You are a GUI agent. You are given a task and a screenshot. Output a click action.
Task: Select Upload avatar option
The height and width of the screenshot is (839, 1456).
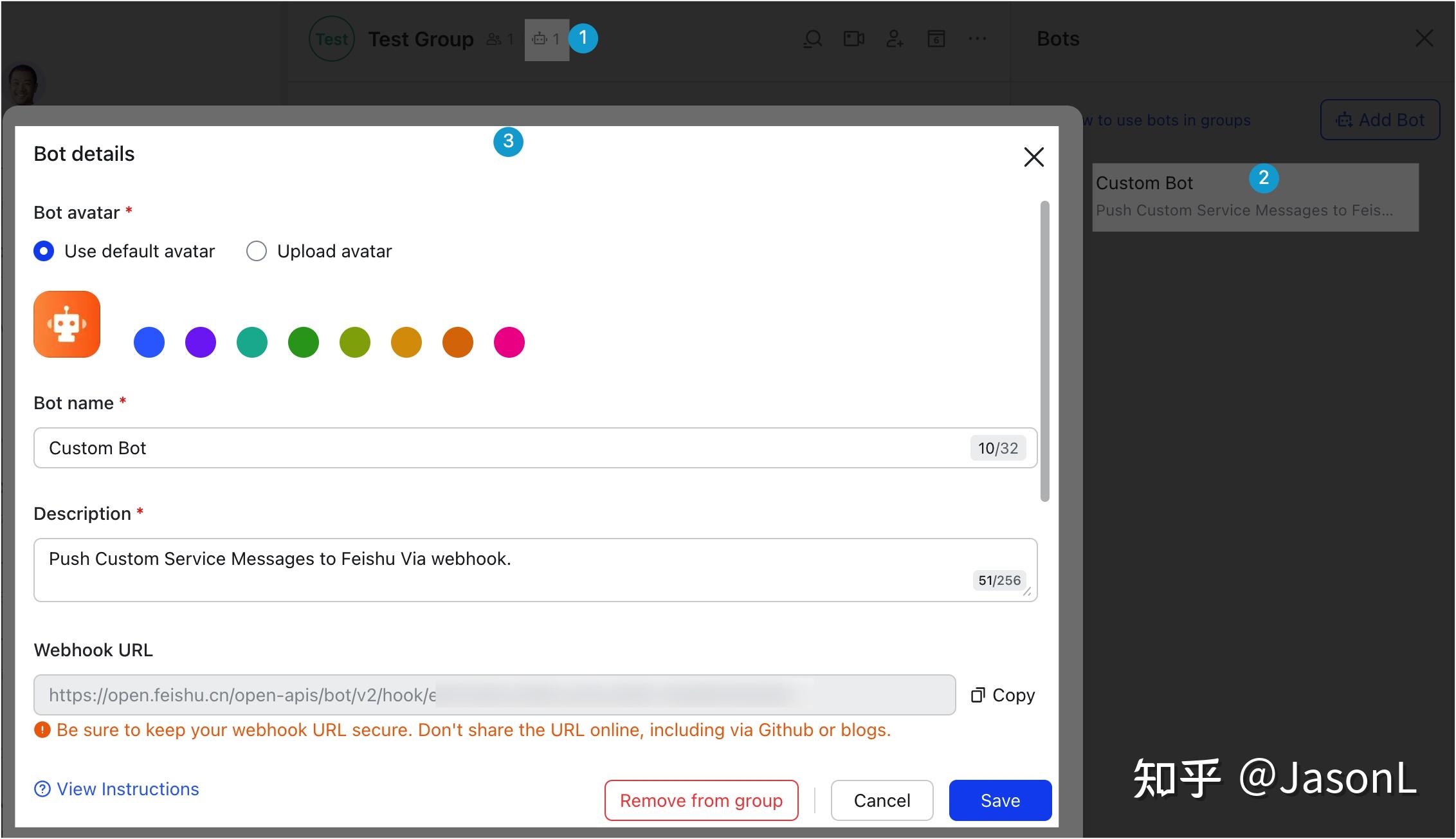[x=257, y=251]
